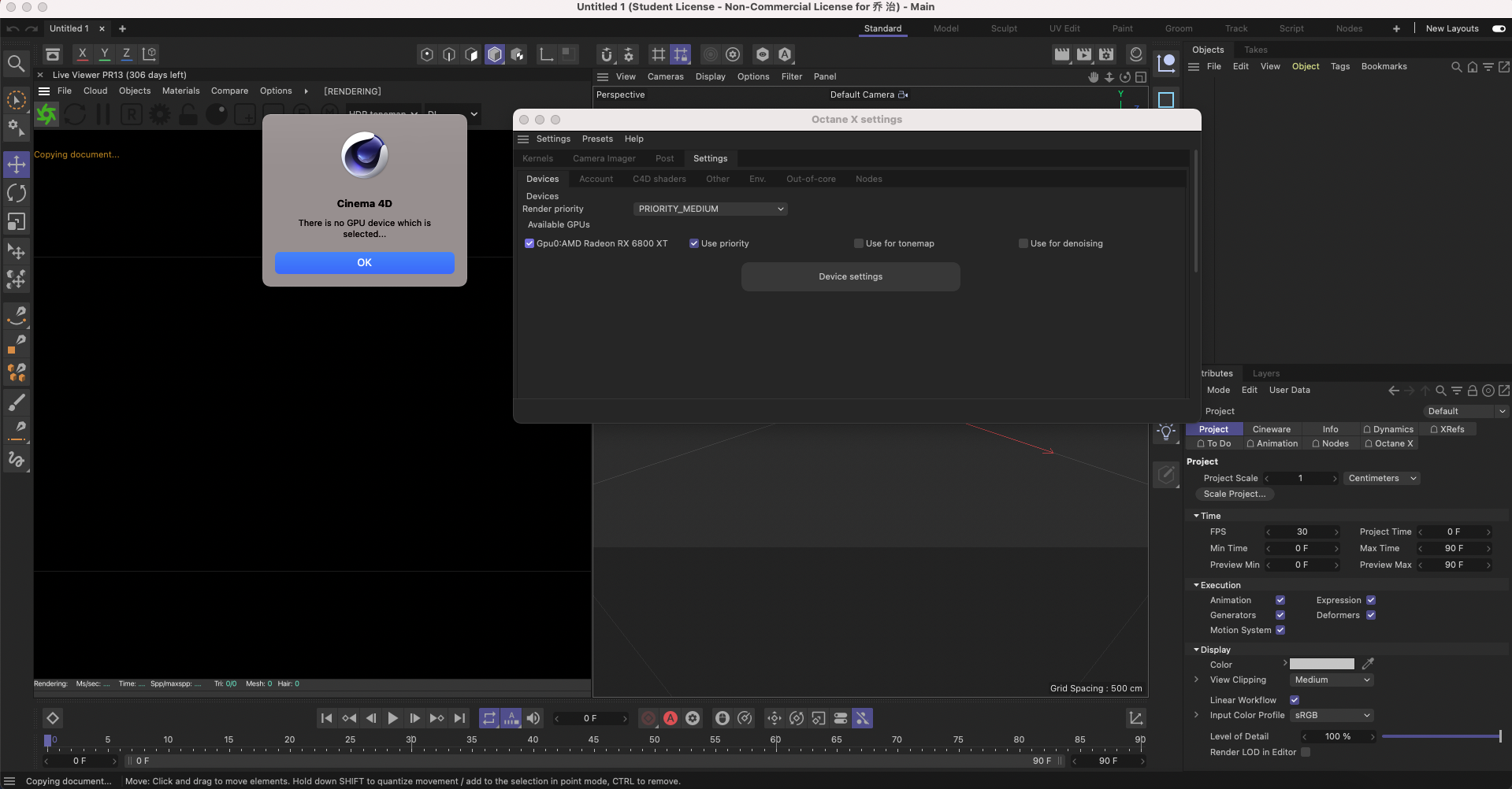Toggle the timeline sound icon

533,718
